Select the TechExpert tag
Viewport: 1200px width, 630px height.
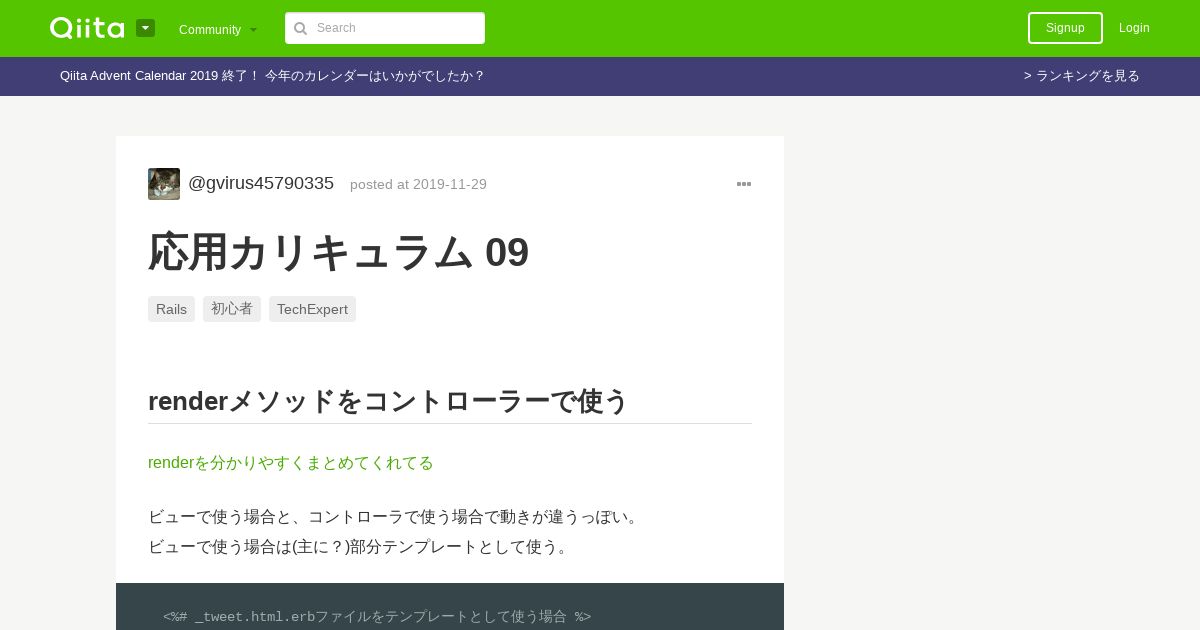coord(312,309)
